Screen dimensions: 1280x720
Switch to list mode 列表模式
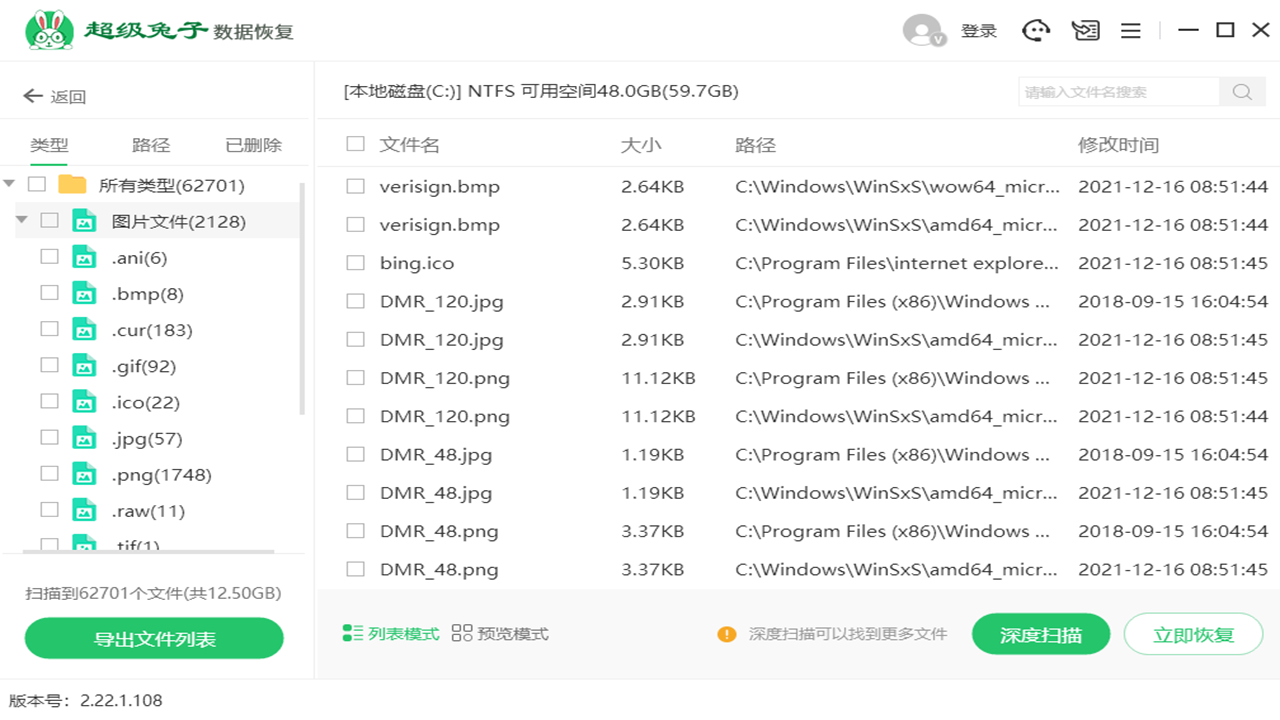(391, 634)
